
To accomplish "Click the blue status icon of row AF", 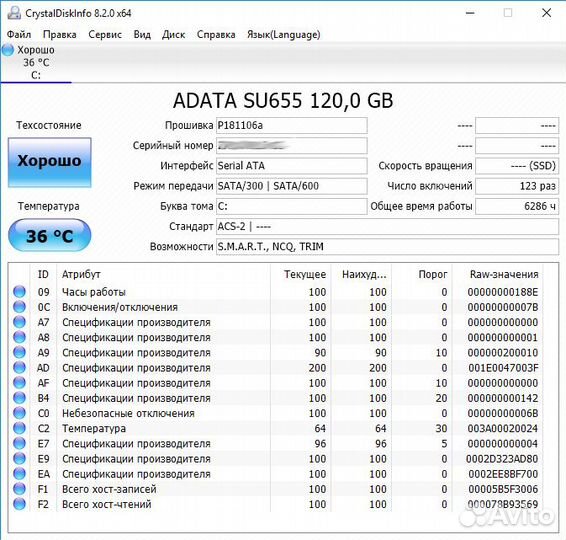I will click(19, 383).
